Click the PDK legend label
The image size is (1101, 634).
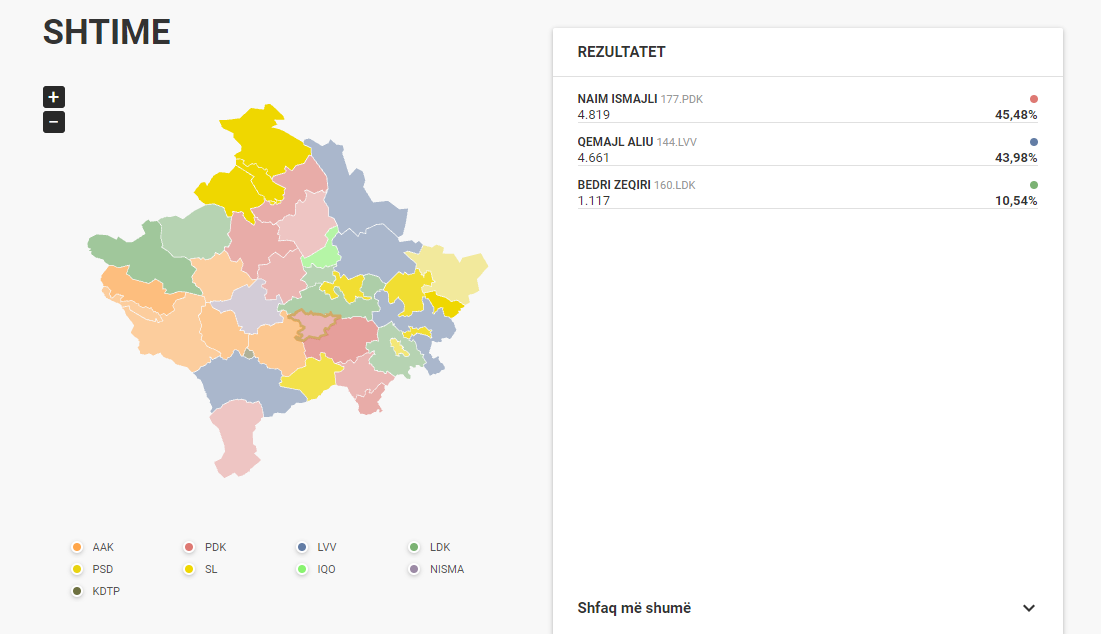(216, 547)
